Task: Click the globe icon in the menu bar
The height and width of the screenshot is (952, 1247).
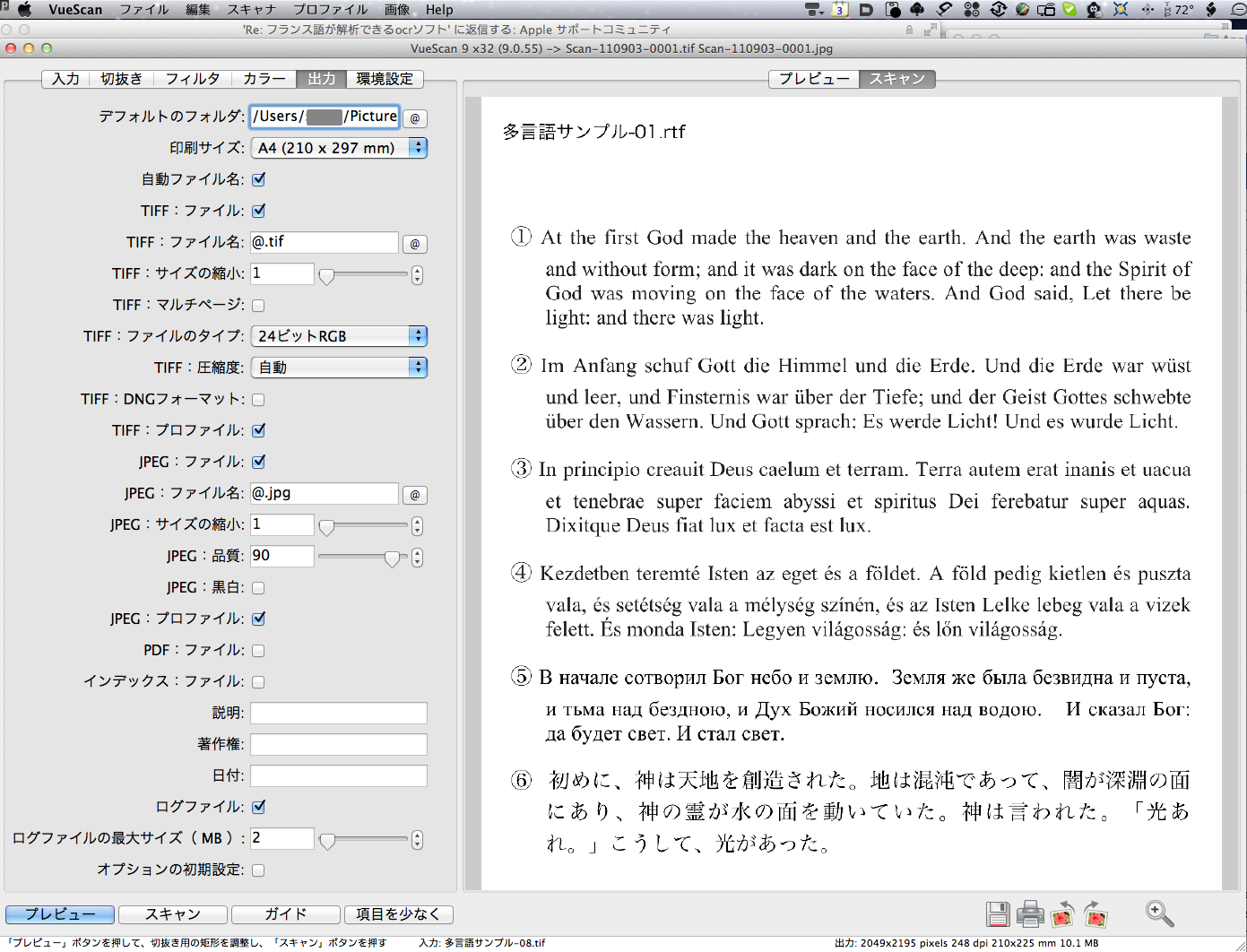Action: [1023, 9]
